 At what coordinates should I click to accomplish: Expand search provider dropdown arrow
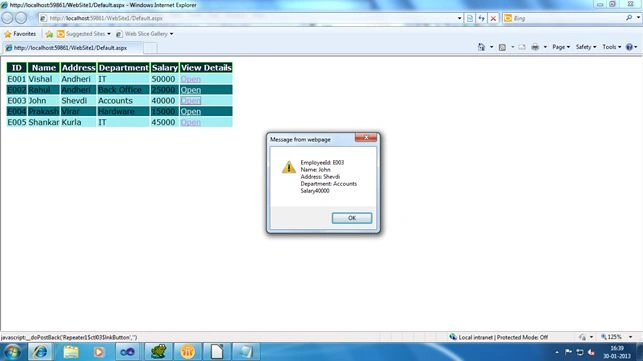click(x=638, y=18)
